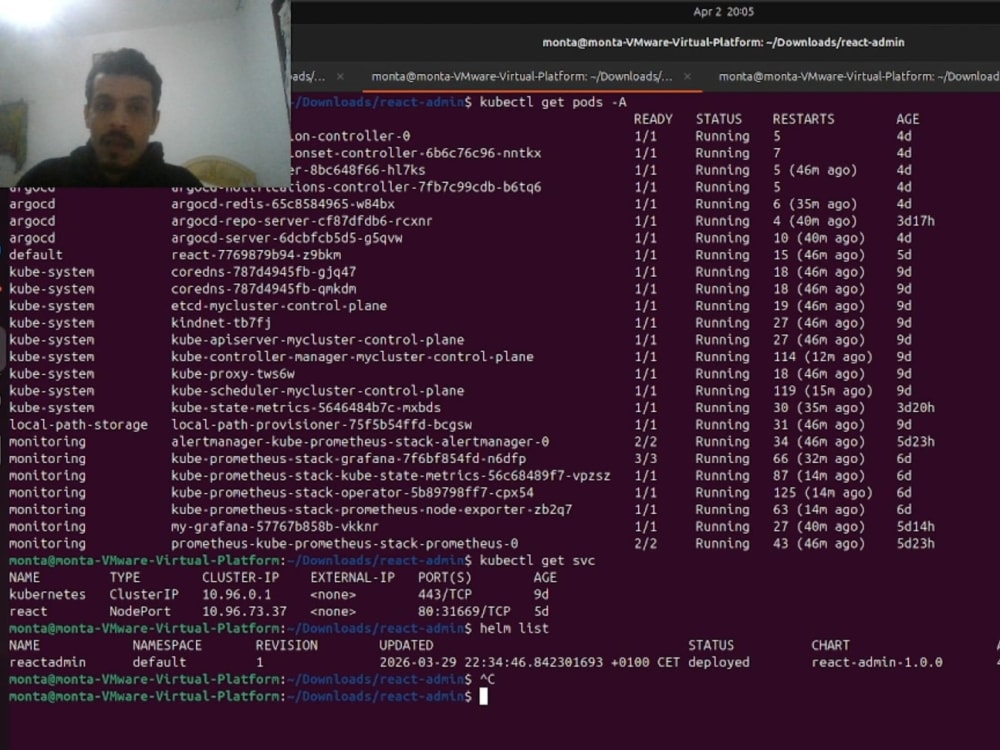
Task: Click restarts value "119 (15m ago)"
Action: click(823, 390)
